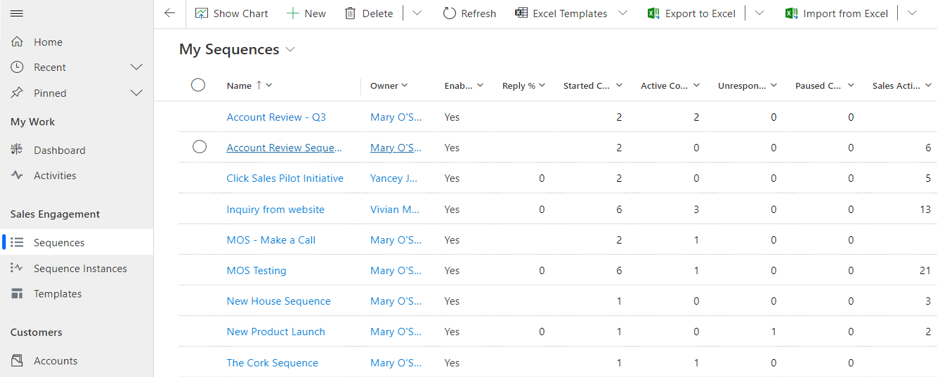Open owner Yancey J... link
This screenshot has height=377, width=937.
[394, 178]
